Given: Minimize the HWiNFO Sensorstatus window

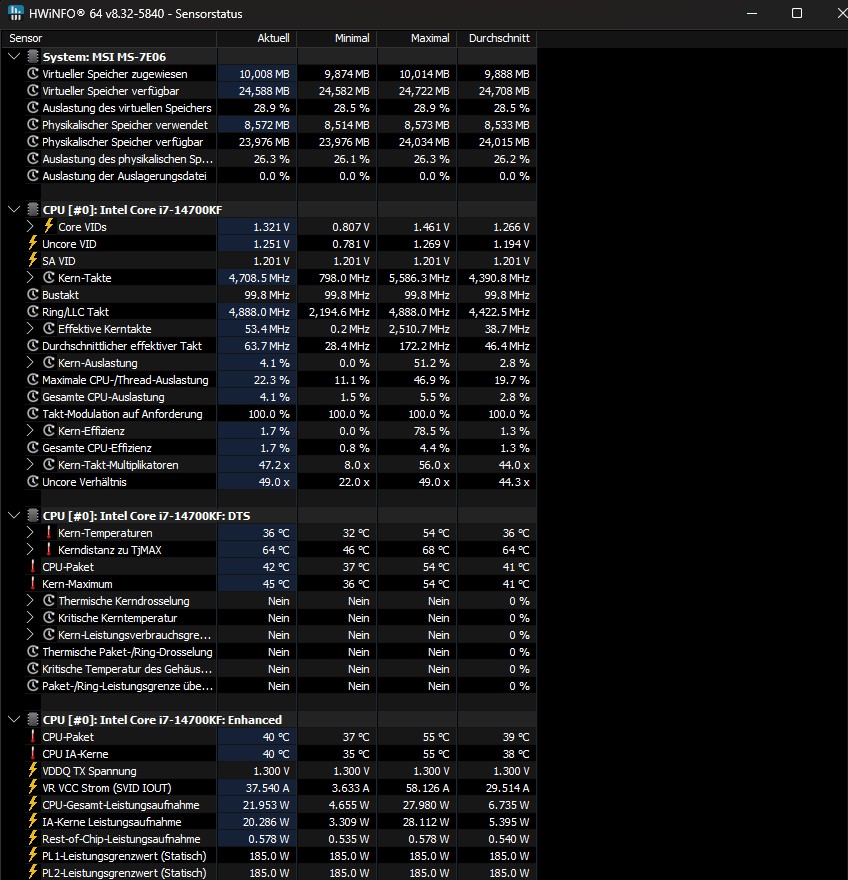Looking at the screenshot, I should click(x=752, y=13).
